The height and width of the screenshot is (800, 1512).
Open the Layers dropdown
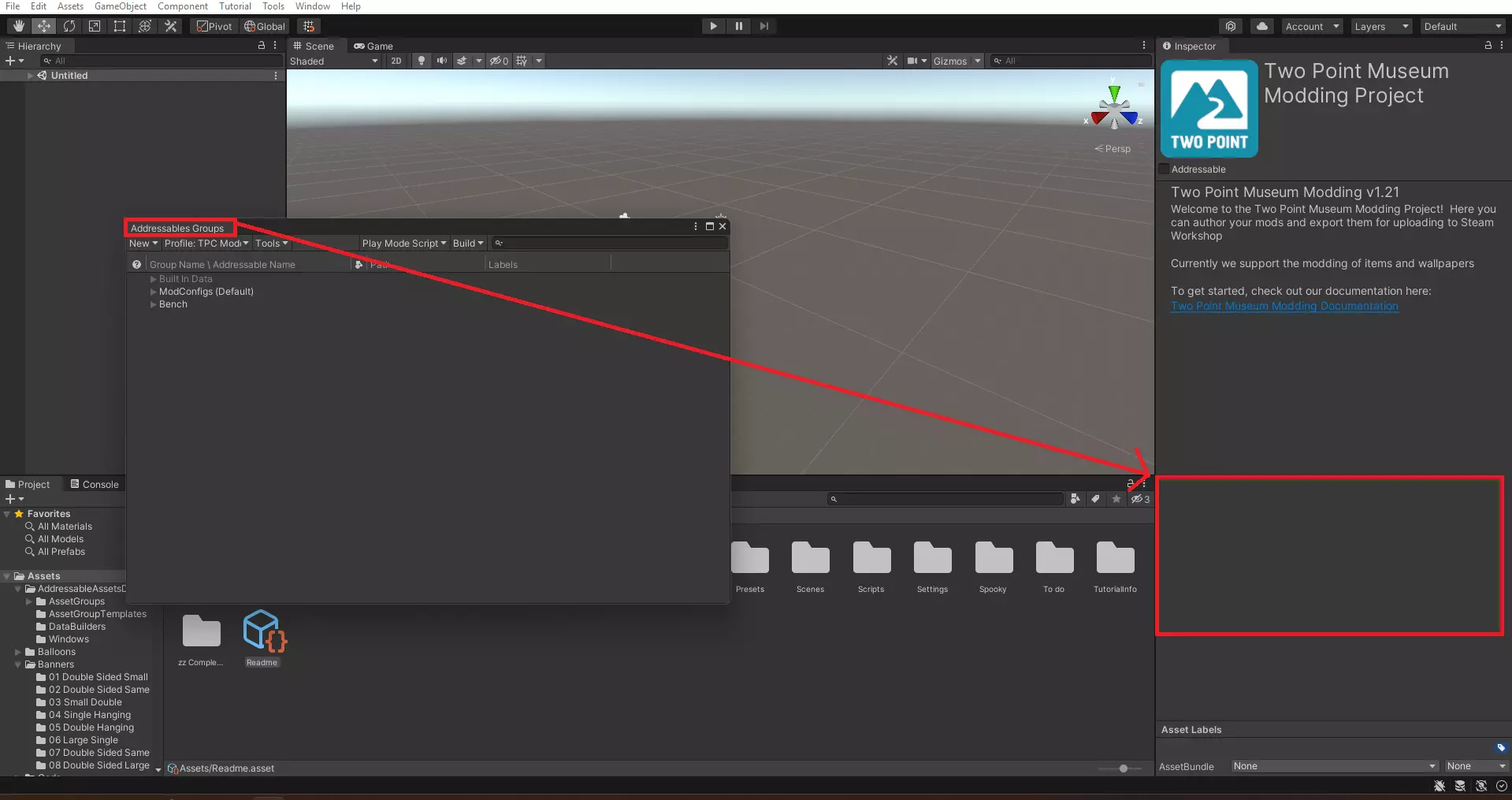1381,26
